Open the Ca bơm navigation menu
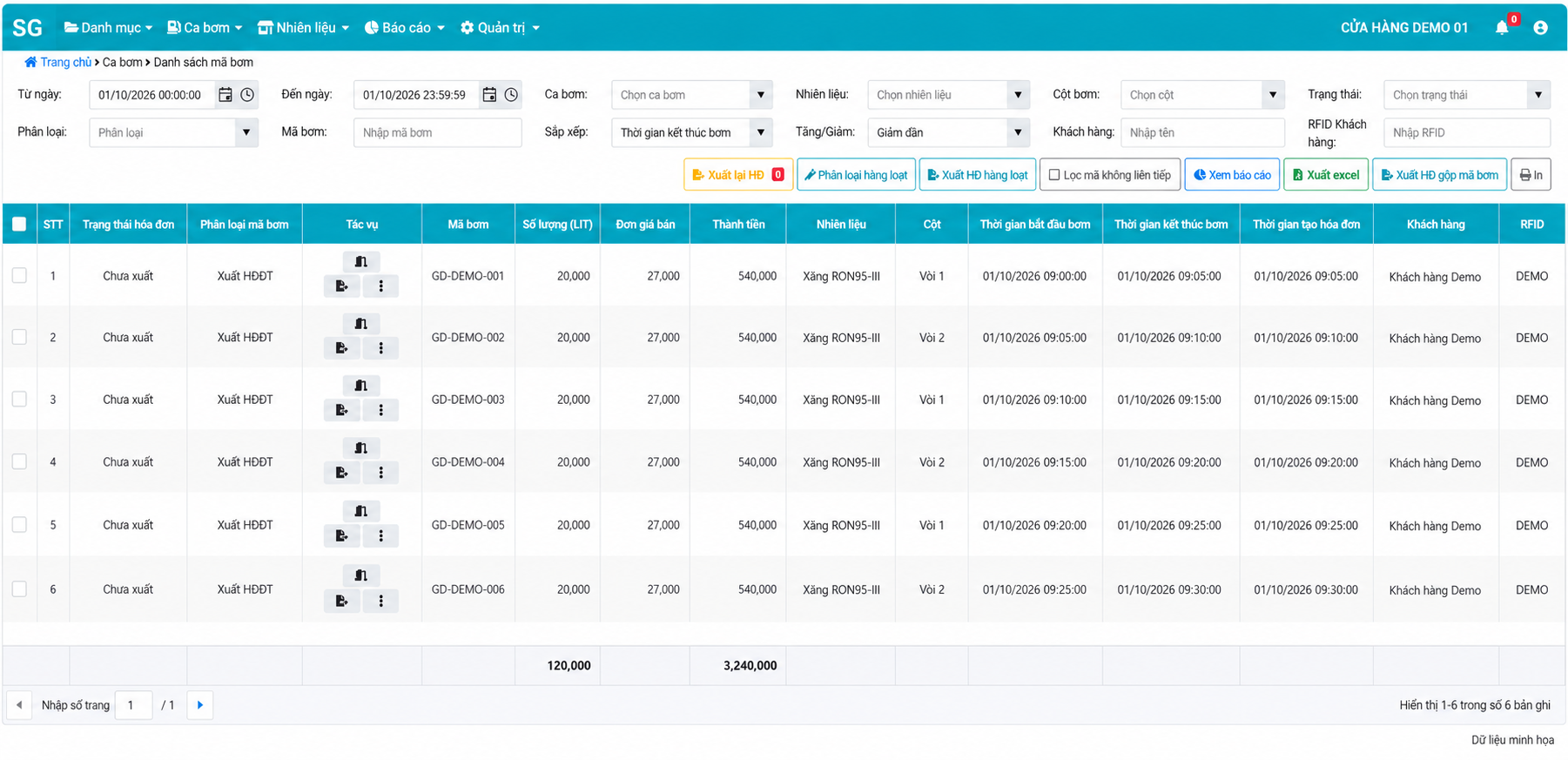 pos(205,28)
